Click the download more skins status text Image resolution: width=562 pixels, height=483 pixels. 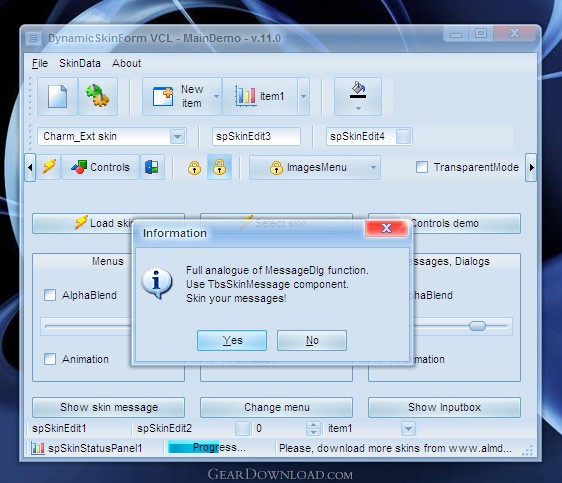coord(395,448)
